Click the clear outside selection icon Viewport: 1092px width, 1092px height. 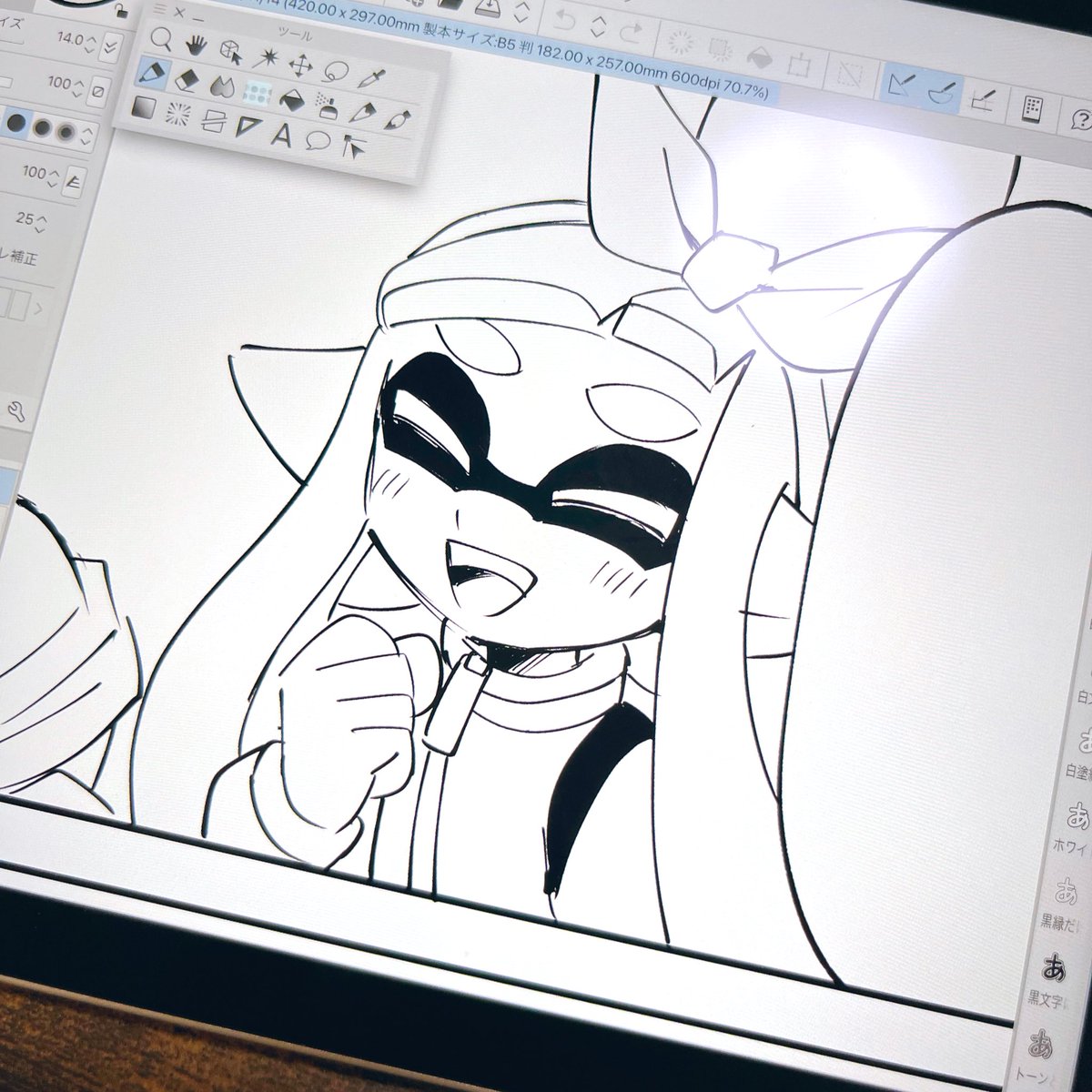[720, 51]
